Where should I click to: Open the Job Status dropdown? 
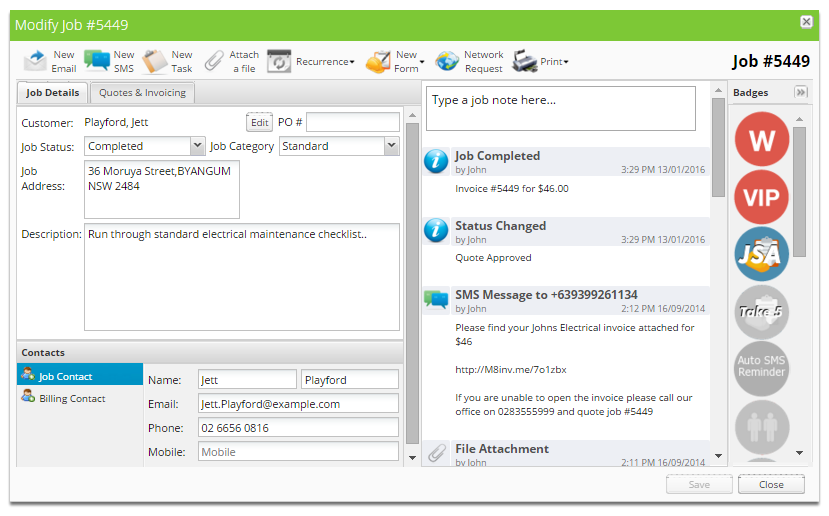(x=197, y=145)
